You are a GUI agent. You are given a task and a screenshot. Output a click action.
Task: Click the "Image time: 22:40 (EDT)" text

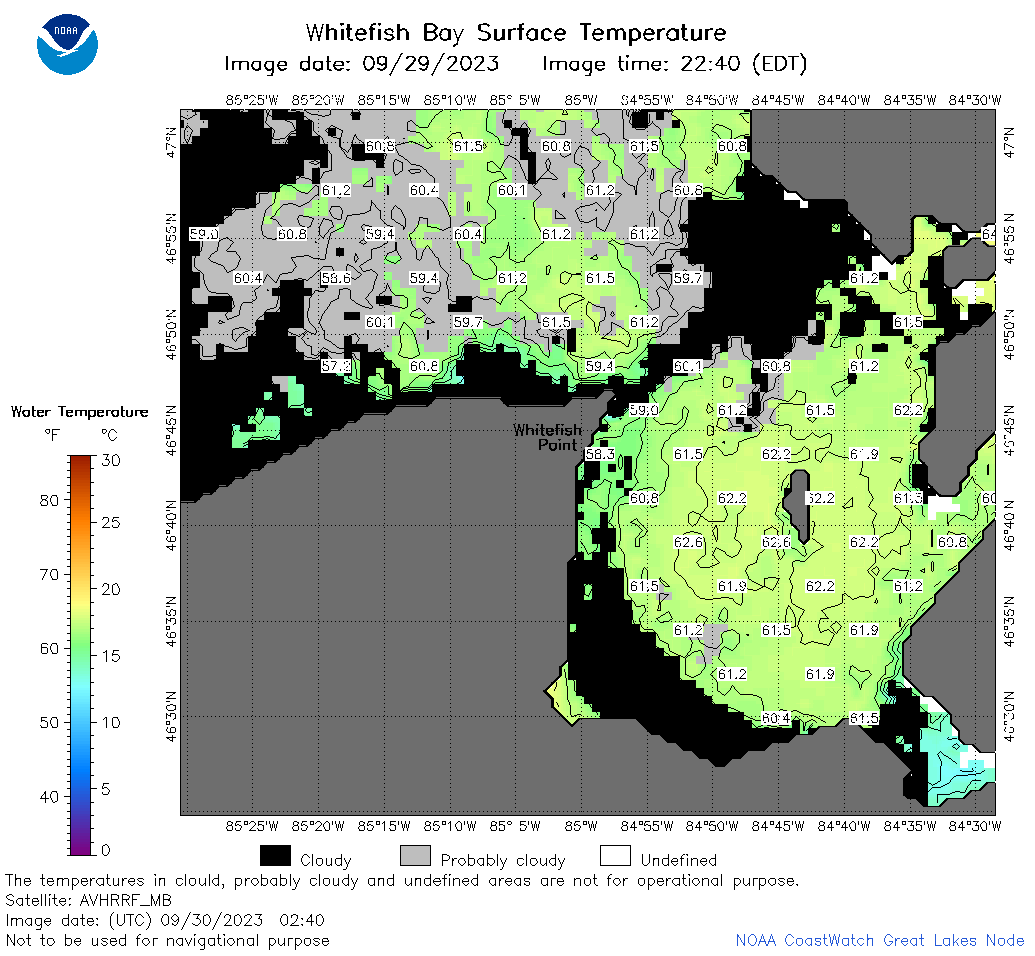[675, 64]
